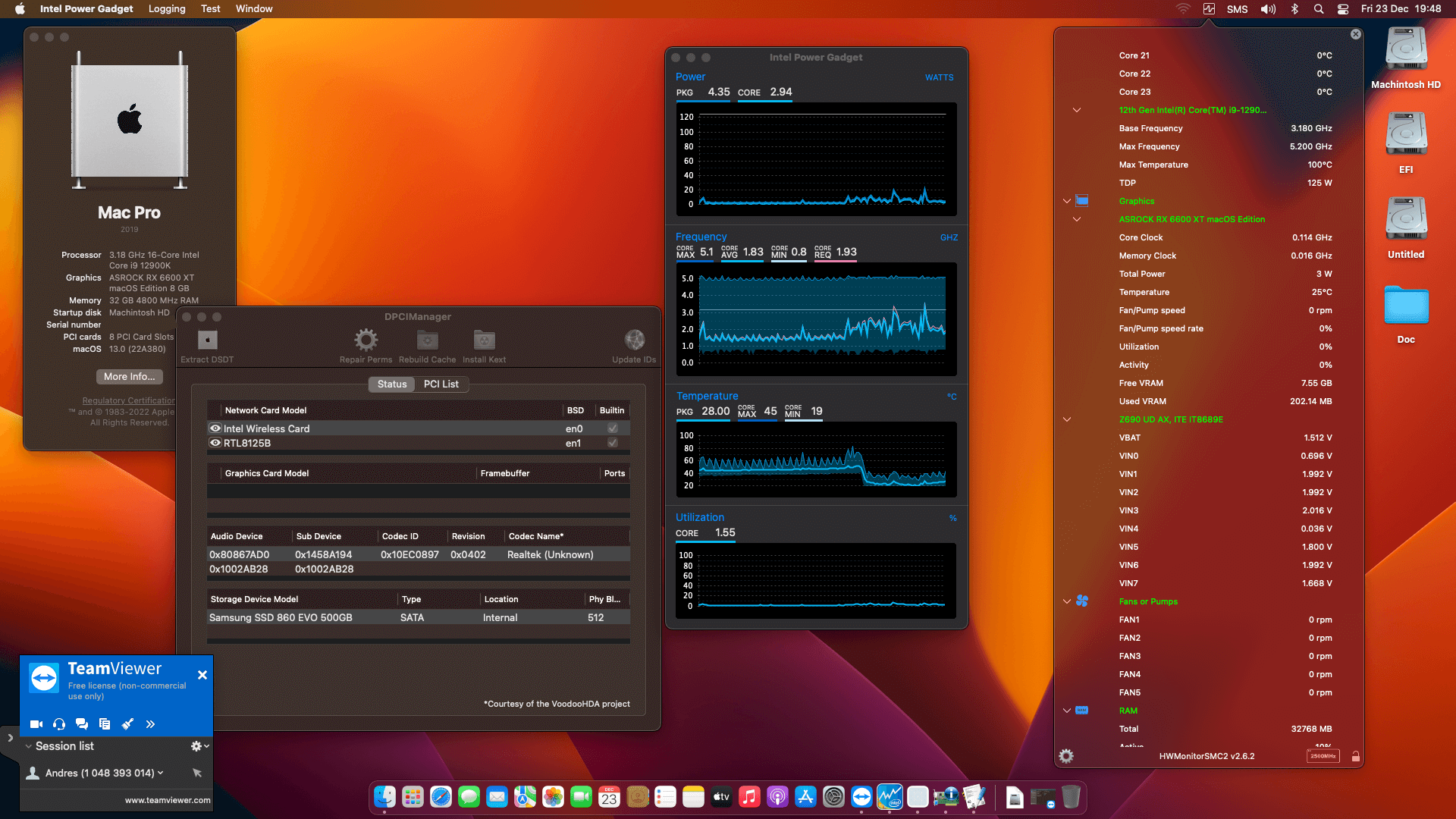Open Intel Power Gadget menu

coord(86,9)
